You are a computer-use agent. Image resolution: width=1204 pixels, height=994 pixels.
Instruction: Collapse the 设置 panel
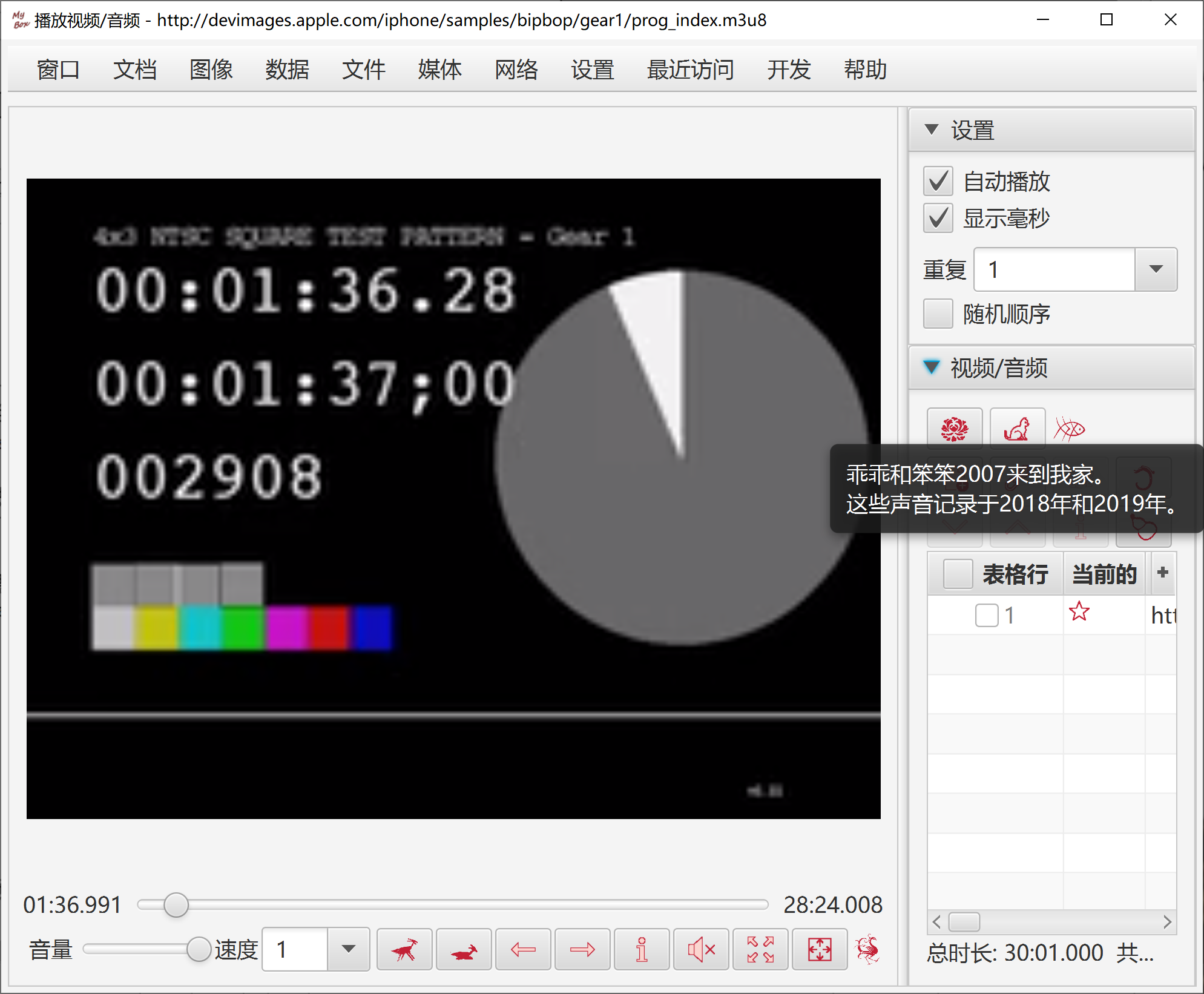[932, 130]
